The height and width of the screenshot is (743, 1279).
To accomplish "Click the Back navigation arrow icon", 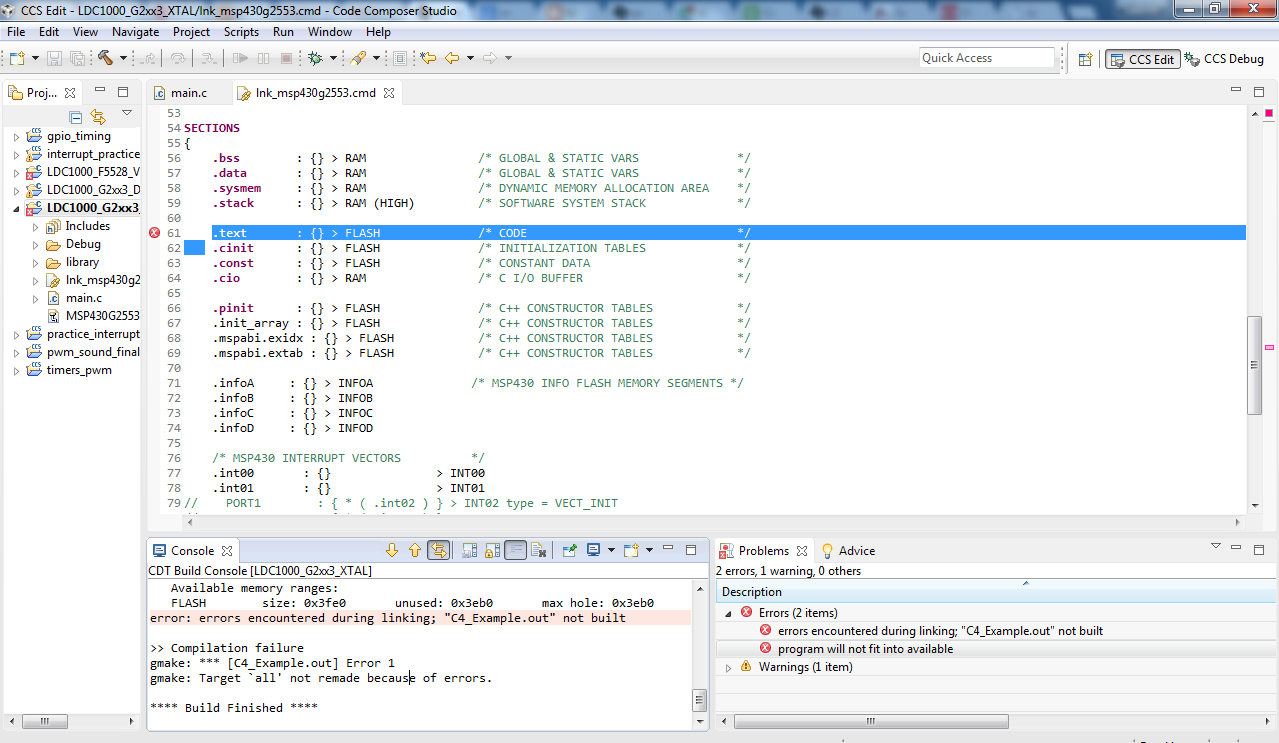I will 452,58.
